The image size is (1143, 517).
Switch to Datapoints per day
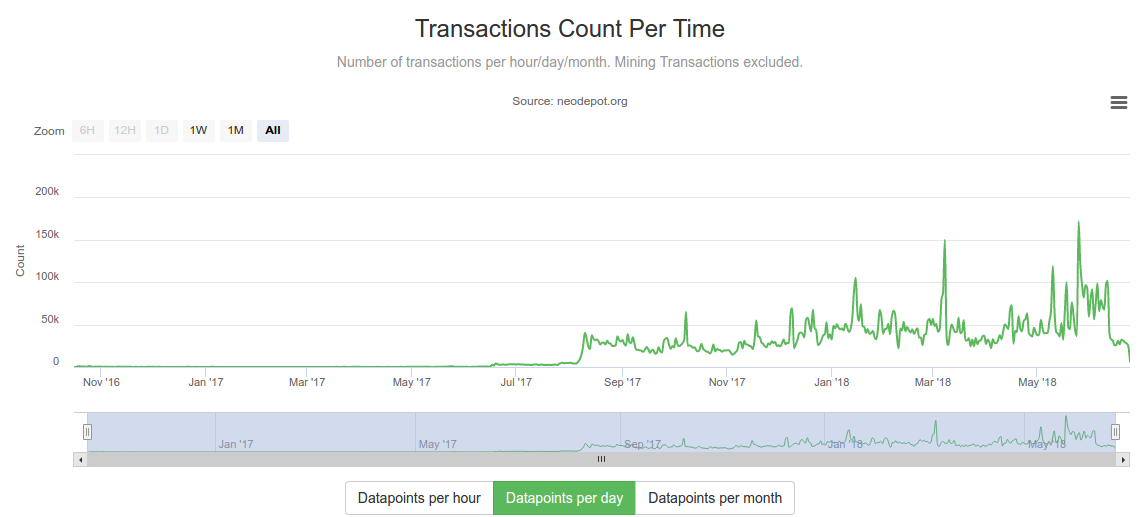[x=564, y=498]
